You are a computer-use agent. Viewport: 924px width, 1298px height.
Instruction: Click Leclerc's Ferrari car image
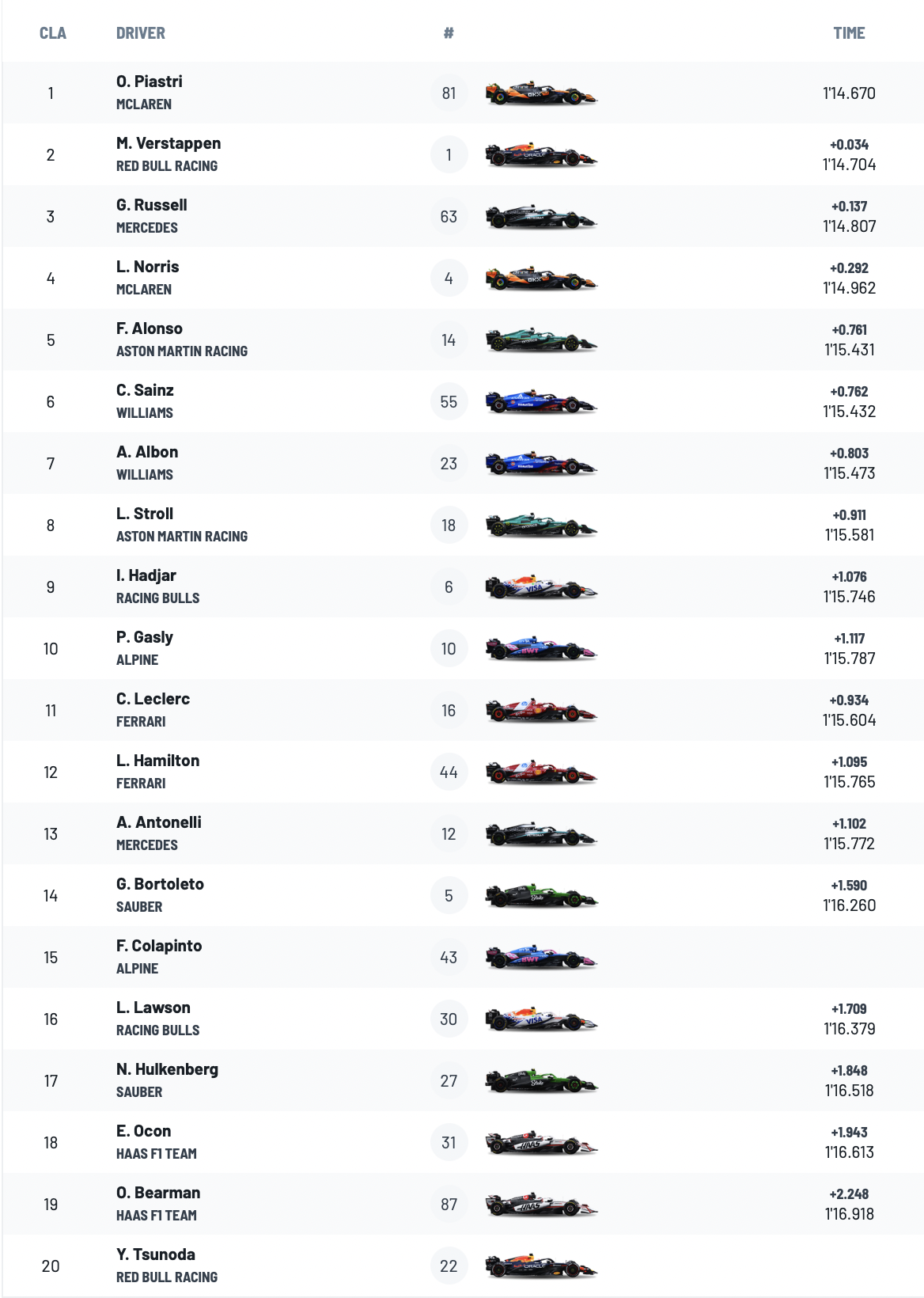coord(541,711)
